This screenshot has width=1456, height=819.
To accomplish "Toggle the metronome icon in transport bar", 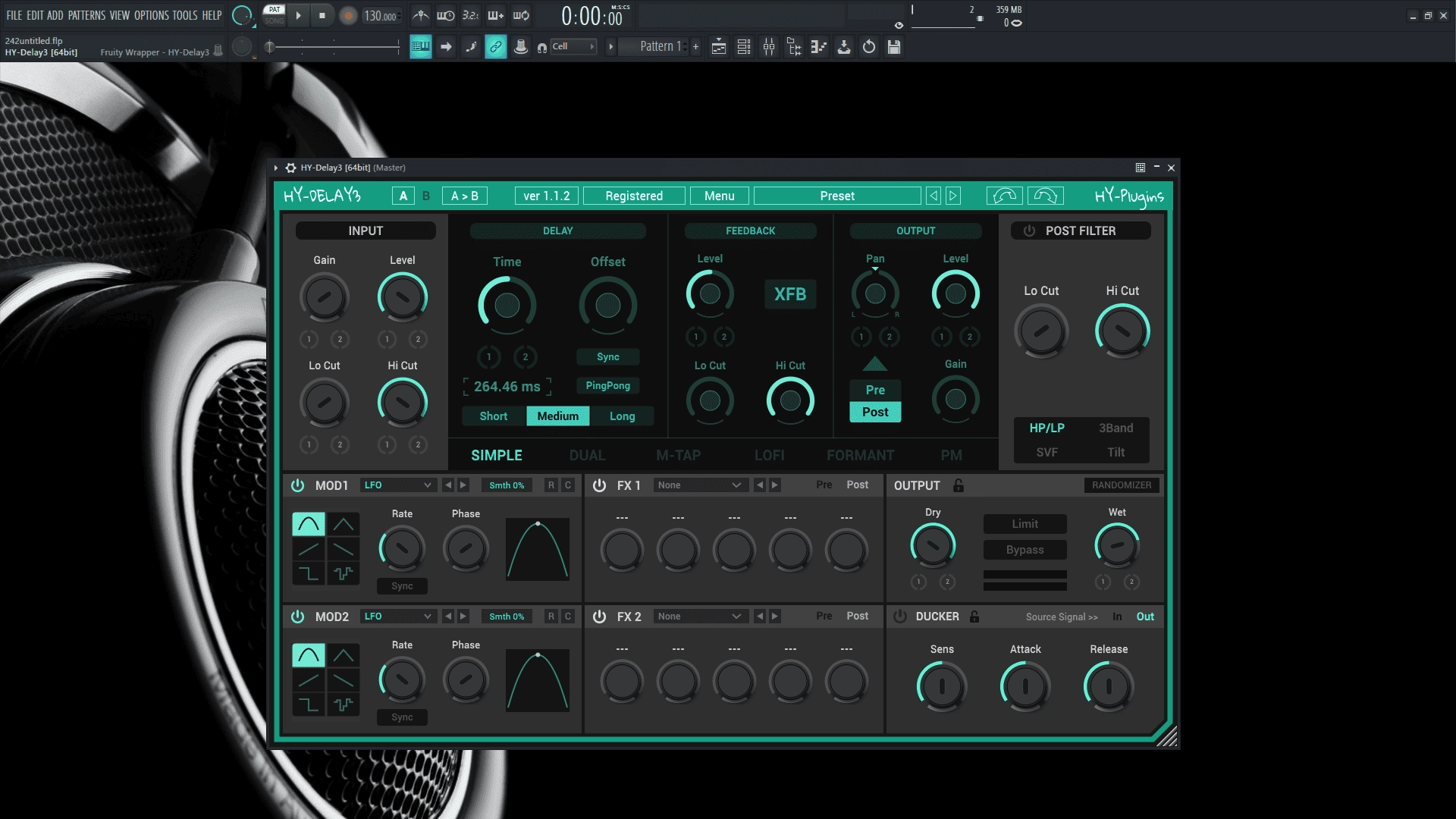I will pyautogui.click(x=420, y=15).
